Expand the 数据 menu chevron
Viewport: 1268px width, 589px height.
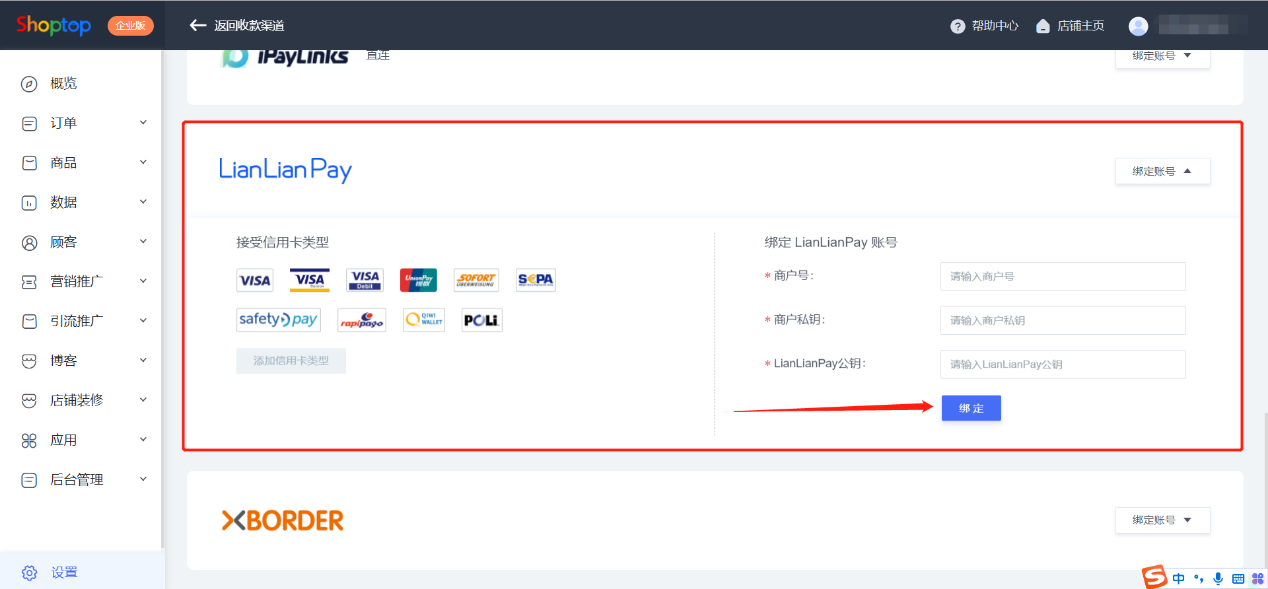143,202
